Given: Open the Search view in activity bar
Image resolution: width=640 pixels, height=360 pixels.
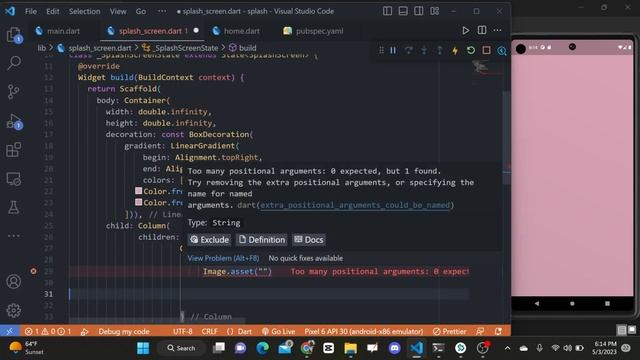Looking at the screenshot, I should coord(14,63).
